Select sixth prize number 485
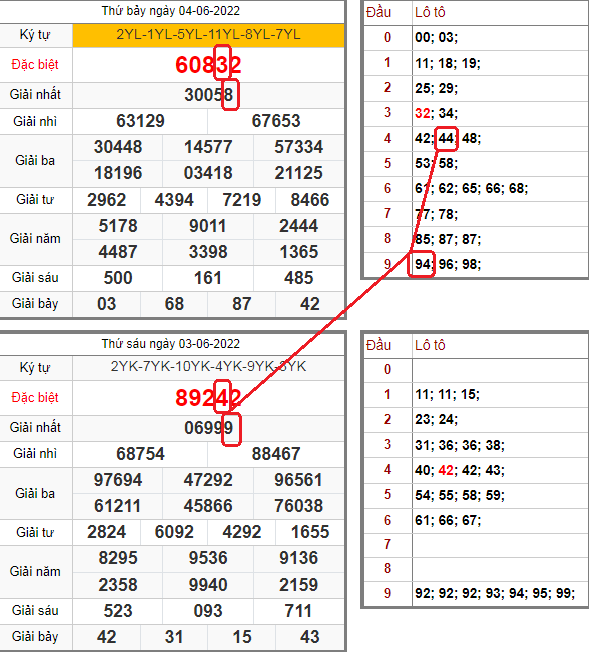589x652 pixels. [298, 278]
